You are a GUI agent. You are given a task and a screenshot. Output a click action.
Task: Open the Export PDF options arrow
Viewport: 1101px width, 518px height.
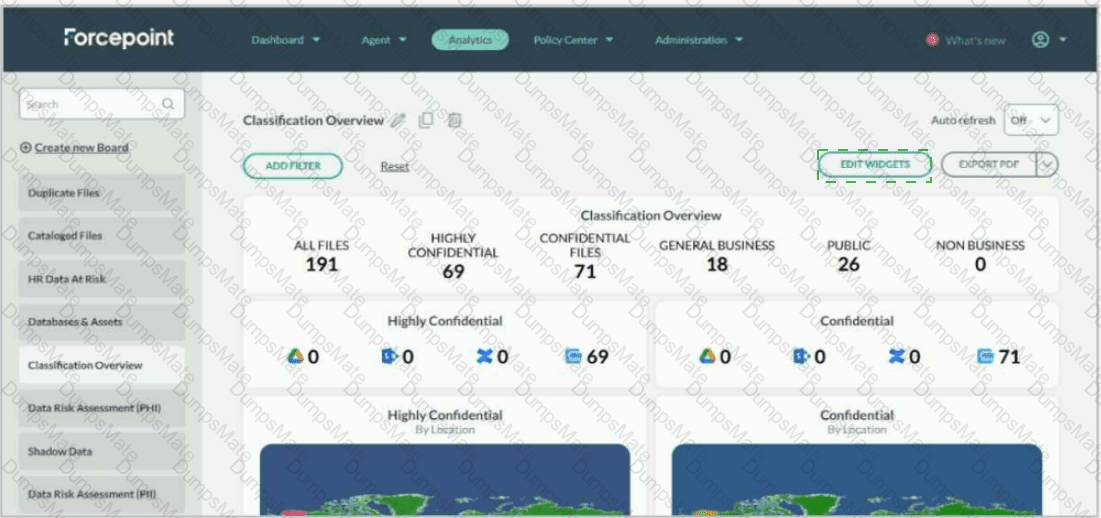[x=1047, y=164]
